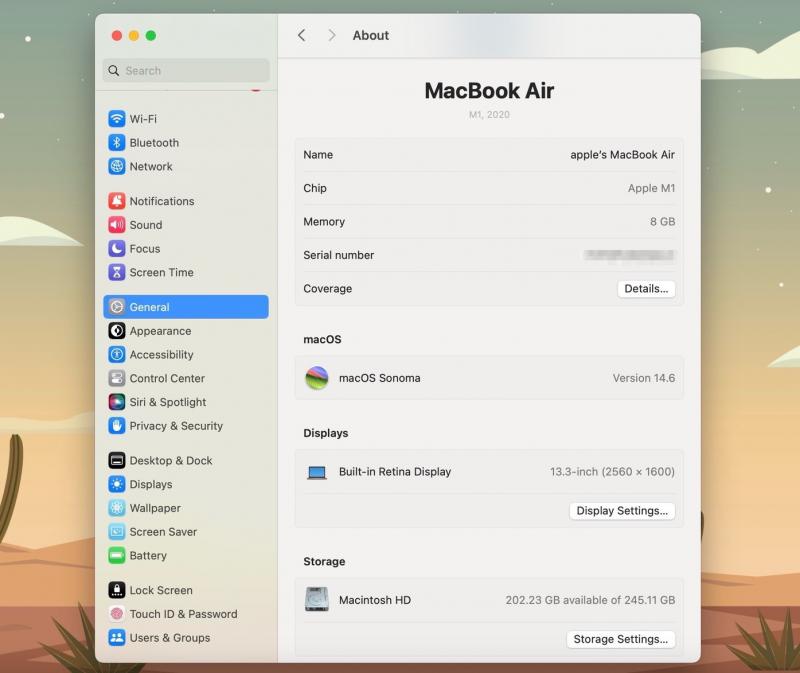Click Version 14.6 text
Screen dimensions: 800x673
[644, 378]
